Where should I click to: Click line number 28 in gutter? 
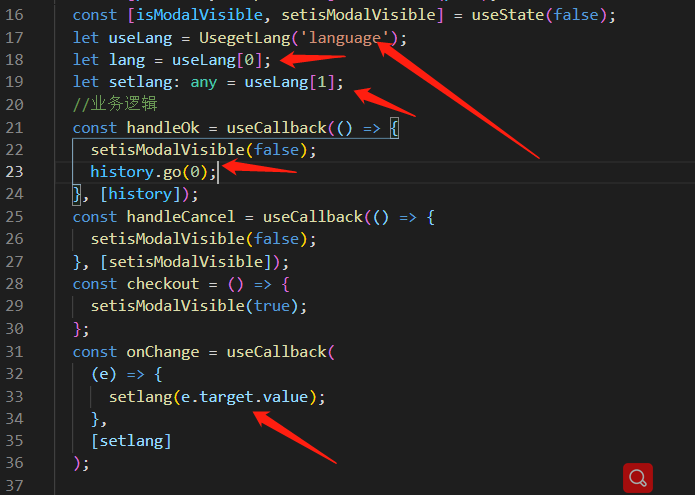(x=14, y=284)
